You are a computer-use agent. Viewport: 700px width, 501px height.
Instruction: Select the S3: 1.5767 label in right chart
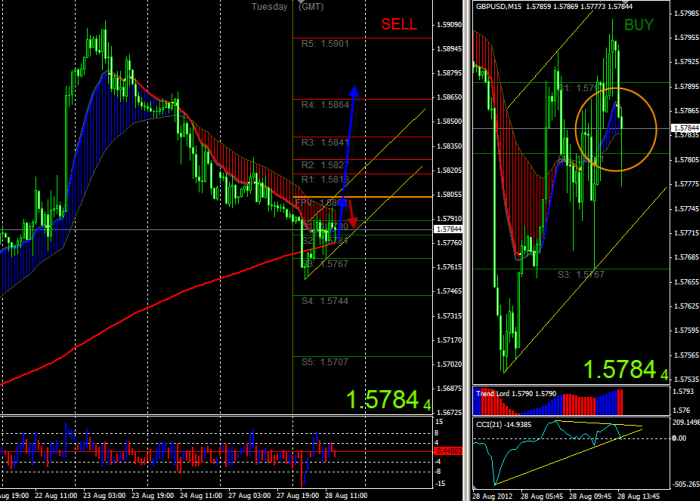click(581, 275)
